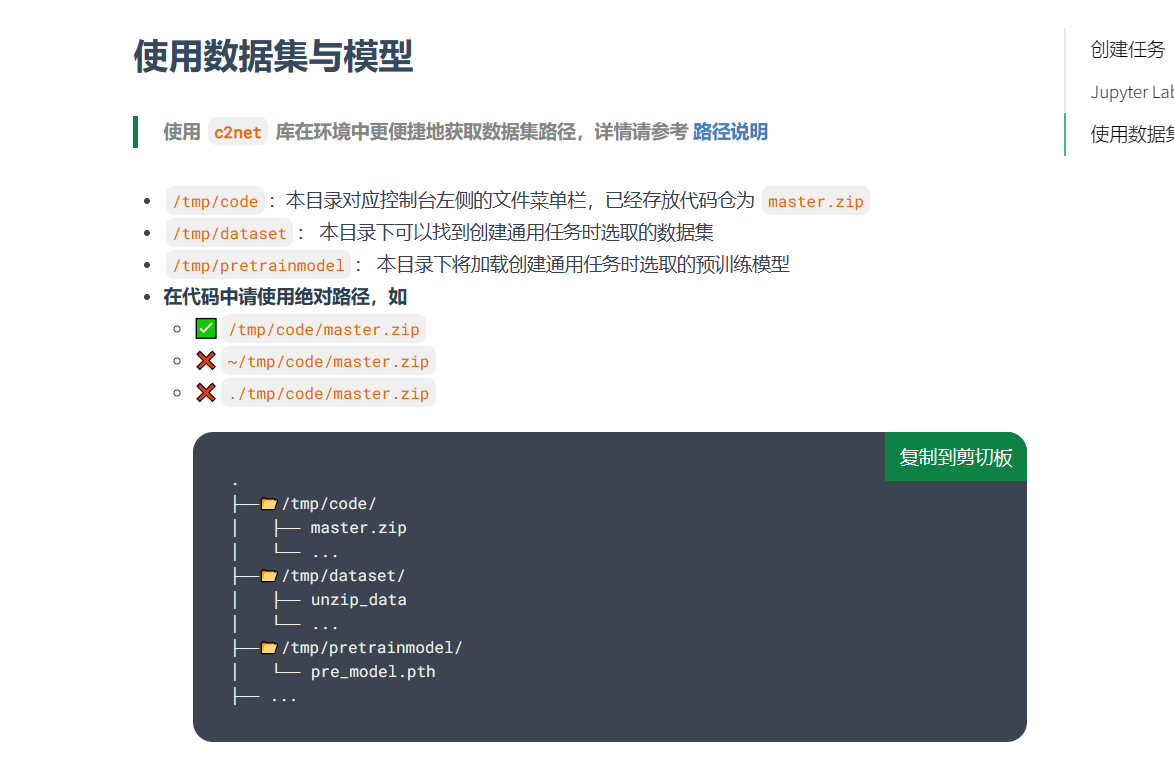The height and width of the screenshot is (783, 1174).
Task: Click the /tmp/code inline code in list
Action: pos(216,201)
